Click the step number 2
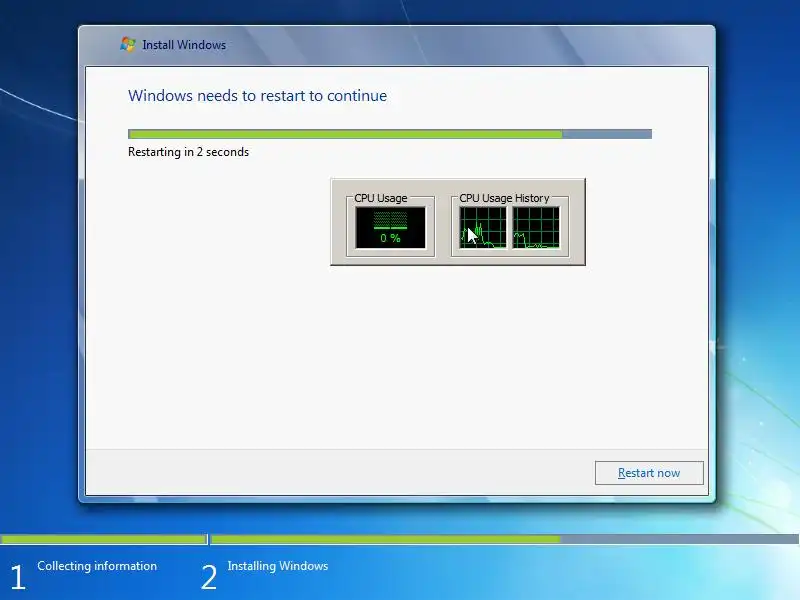The image size is (800, 600). tap(209, 577)
